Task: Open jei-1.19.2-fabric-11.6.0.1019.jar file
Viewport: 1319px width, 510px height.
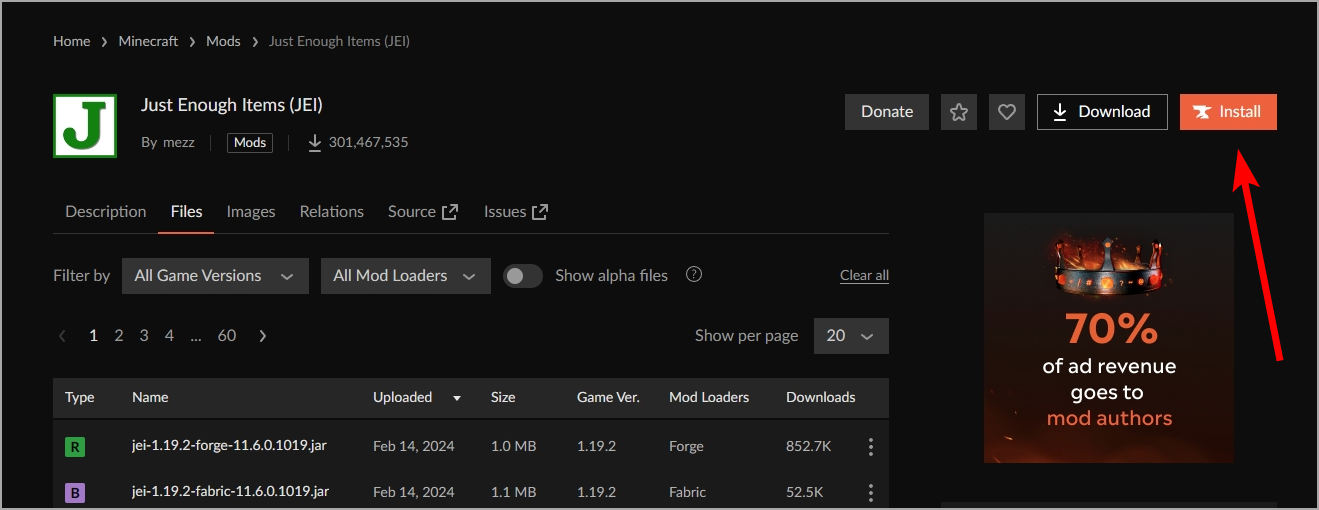Action: (231, 492)
